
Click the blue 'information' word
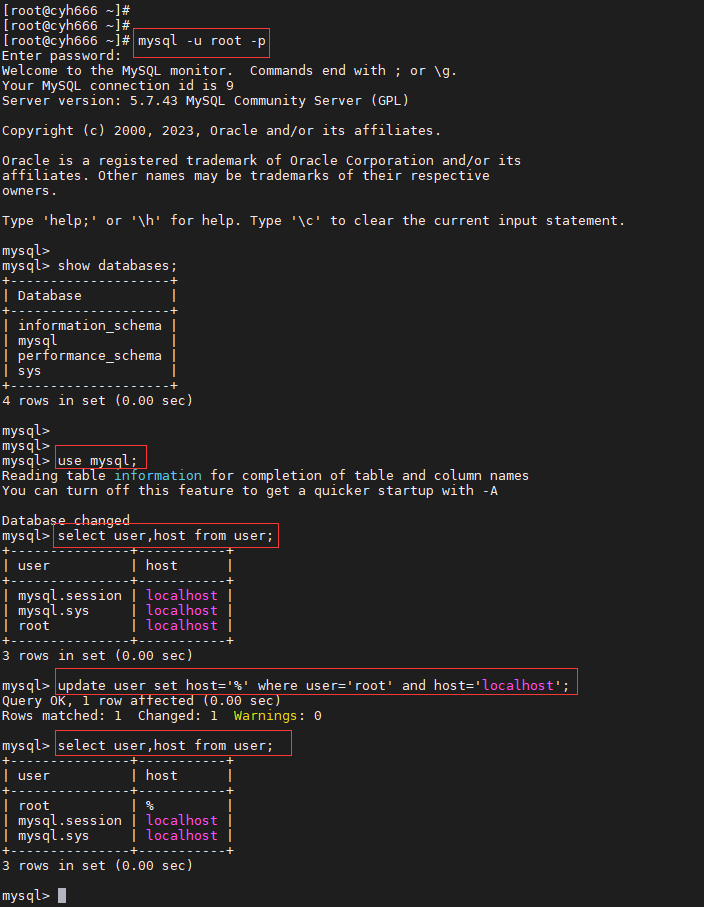point(158,475)
